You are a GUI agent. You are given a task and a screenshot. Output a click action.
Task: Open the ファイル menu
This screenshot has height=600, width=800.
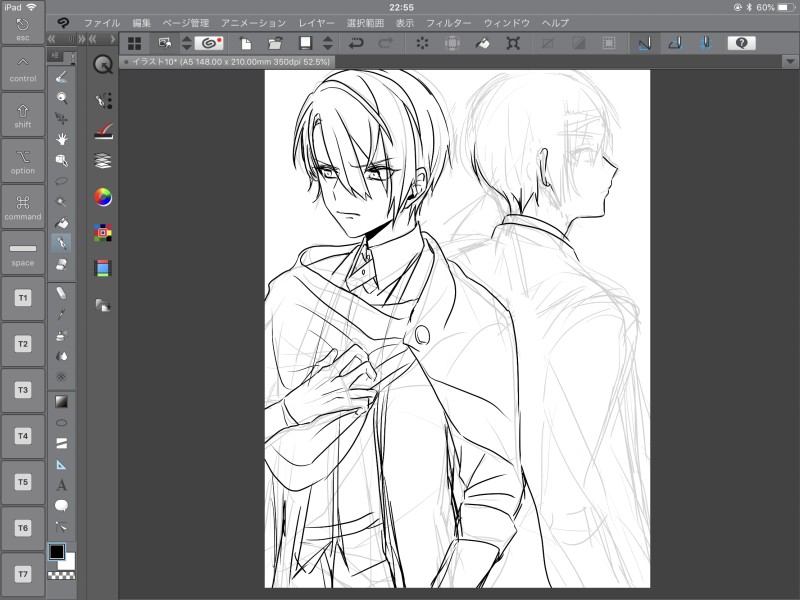click(102, 23)
